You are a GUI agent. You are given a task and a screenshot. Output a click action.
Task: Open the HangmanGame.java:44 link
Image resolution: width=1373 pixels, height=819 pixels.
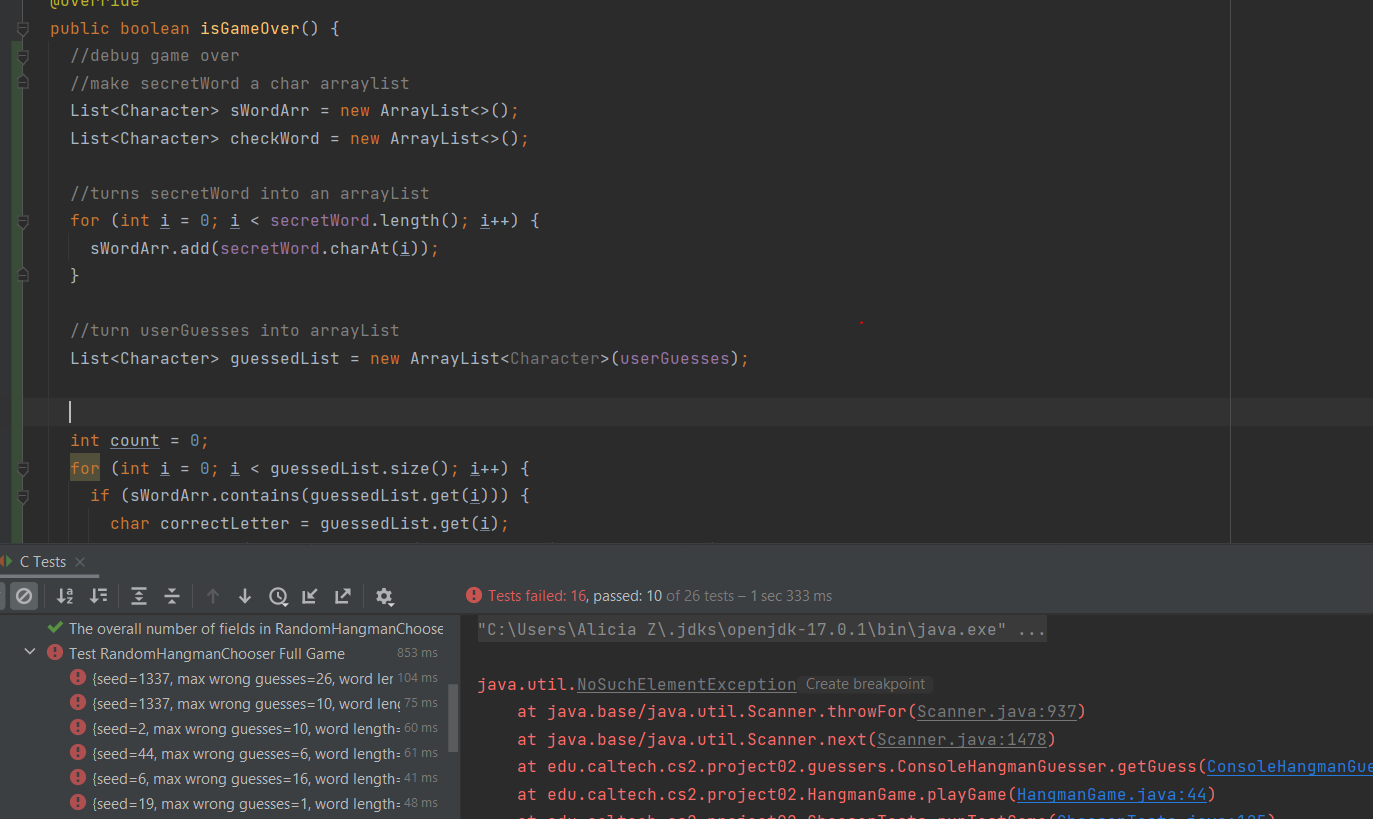point(1113,794)
